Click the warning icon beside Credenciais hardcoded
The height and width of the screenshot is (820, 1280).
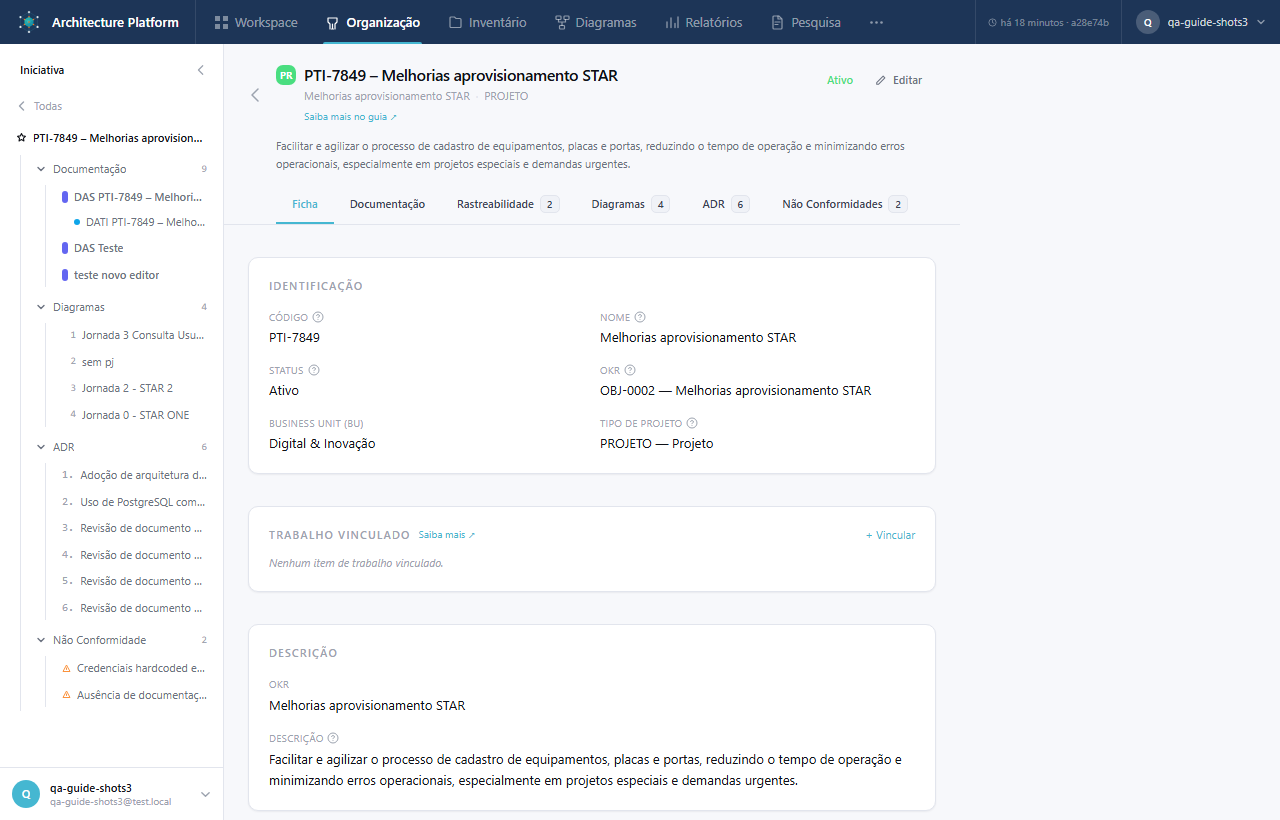pyautogui.click(x=67, y=668)
